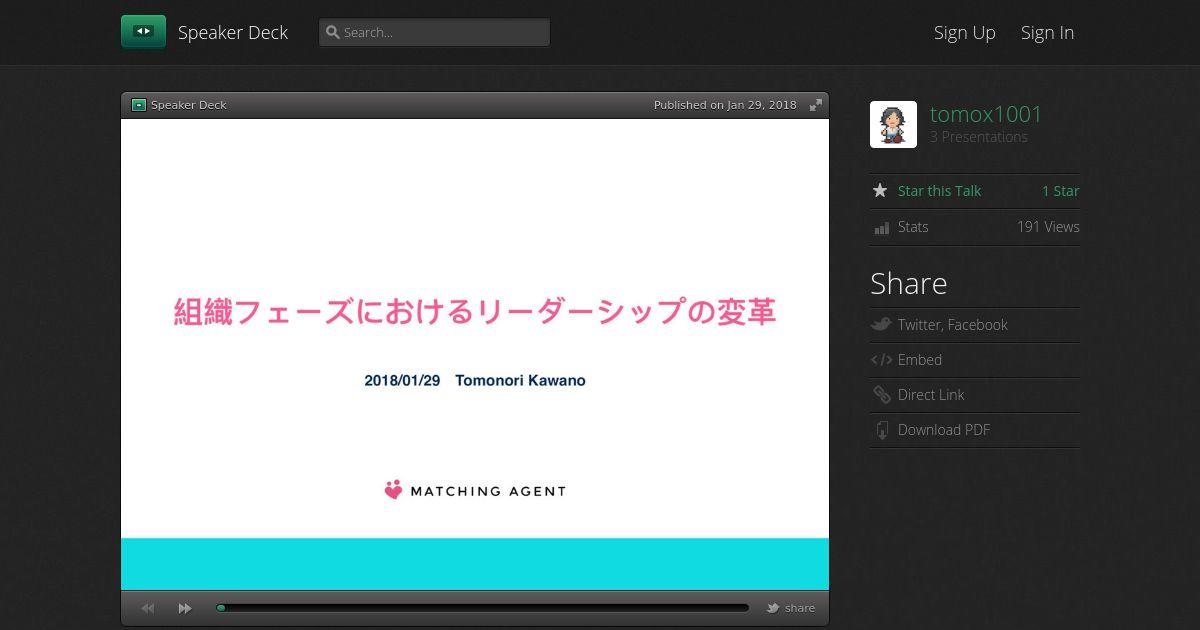Click the small Speaker Deck player logo
Screen dimensions: 1200x630
[139, 105]
